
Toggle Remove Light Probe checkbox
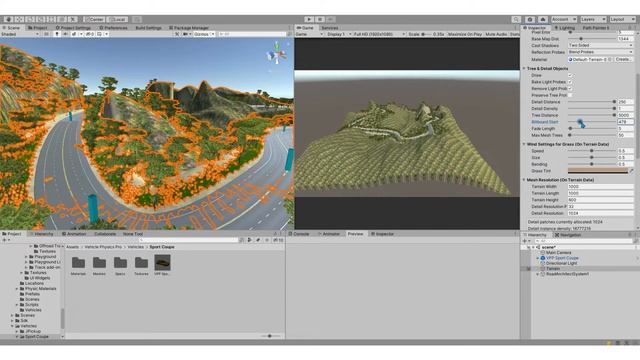570,88
